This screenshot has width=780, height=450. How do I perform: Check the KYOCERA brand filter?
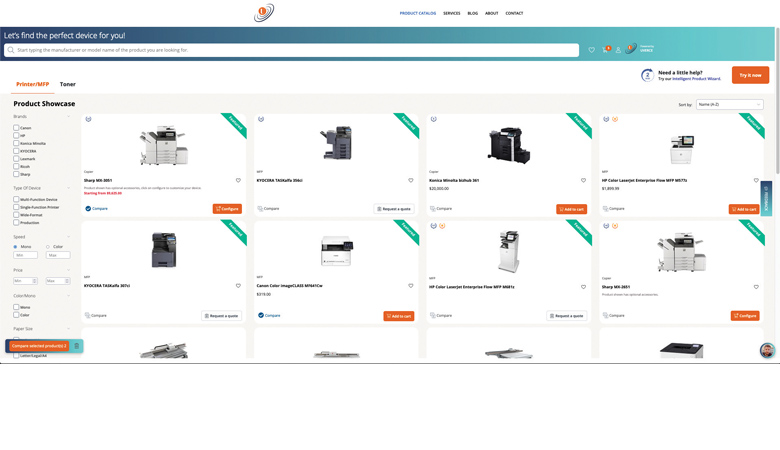click(16, 151)
